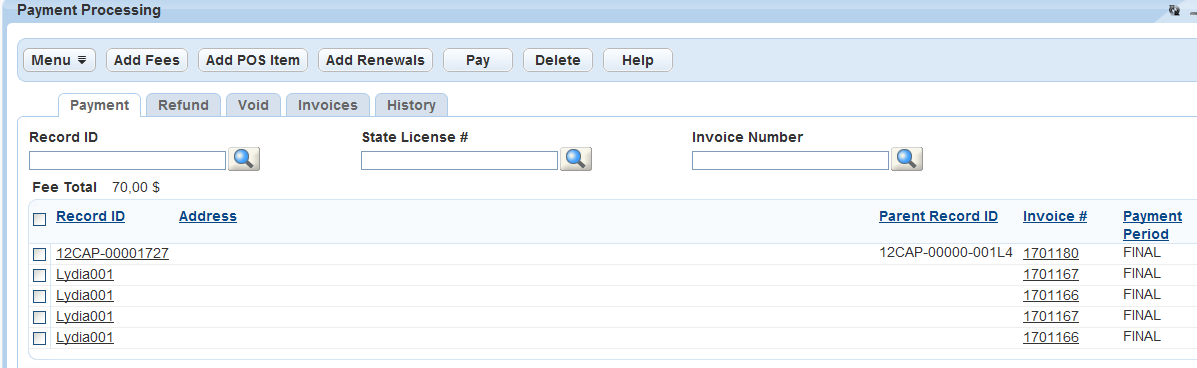The height and width of the screenshot is (368, 1197).
Task: Sort by the Payment Period column header
Action: pyautogui.click(x=1152, y=225)
